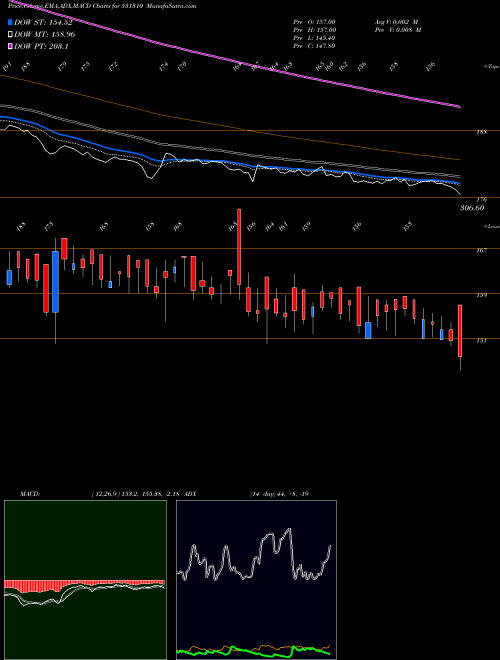Click the 'Pre V: 0.008 M' value
The image size is (500, 660).
point(397,30)
